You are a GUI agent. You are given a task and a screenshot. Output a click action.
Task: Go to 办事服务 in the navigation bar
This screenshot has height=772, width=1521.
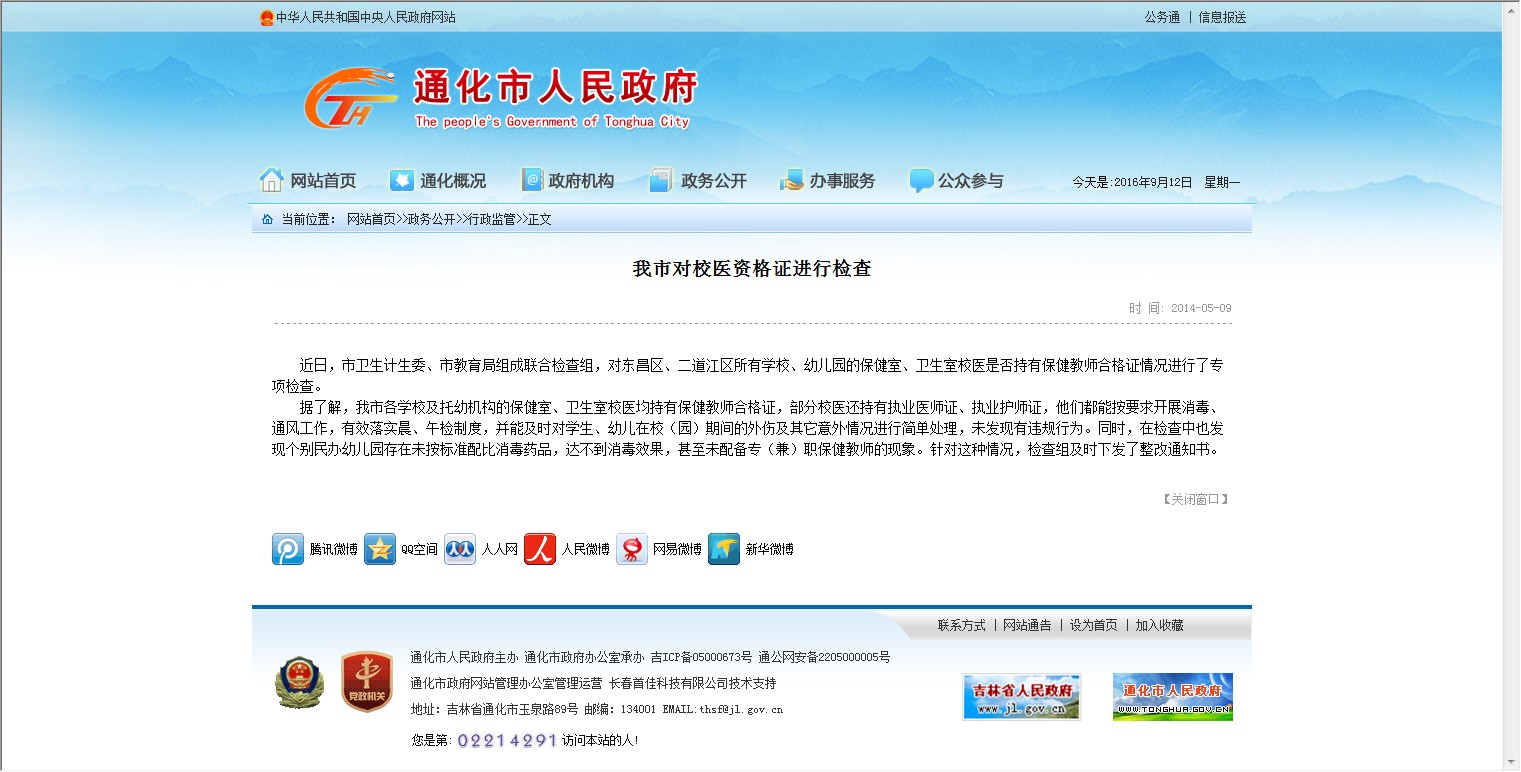[x=827, y=181]
